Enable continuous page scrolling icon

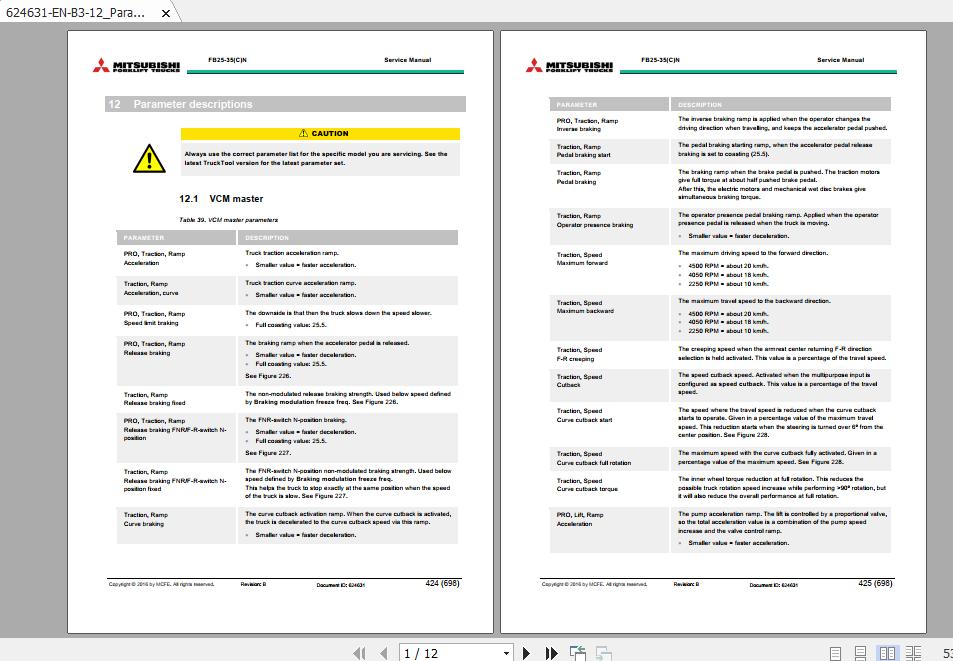click(860, 652)
